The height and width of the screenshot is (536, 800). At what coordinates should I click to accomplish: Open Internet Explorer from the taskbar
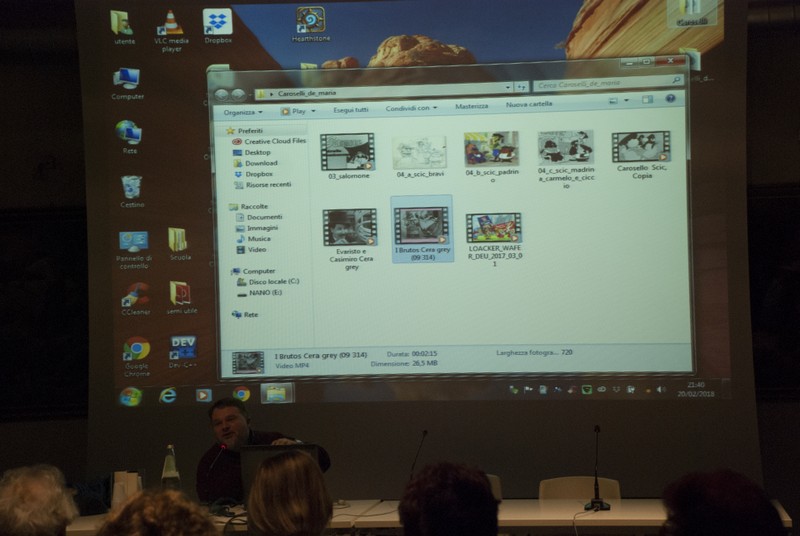pos(168,395)
